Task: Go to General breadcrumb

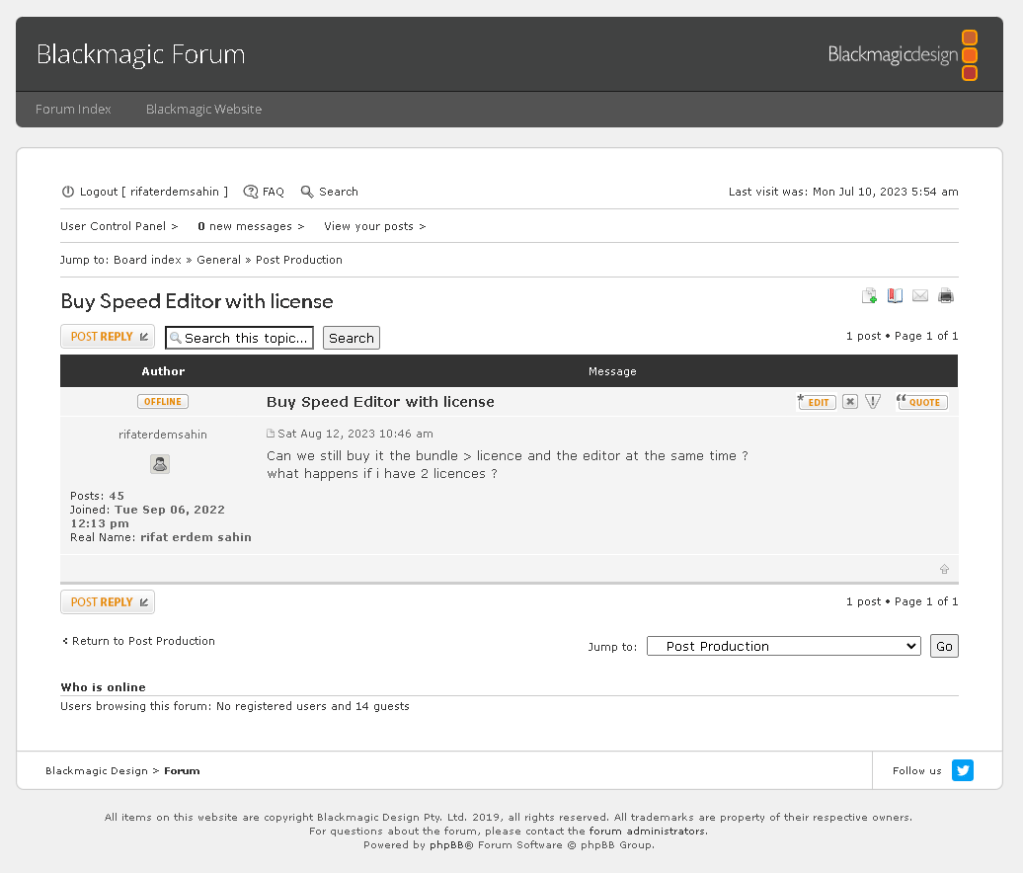Action: pos(219,260)
